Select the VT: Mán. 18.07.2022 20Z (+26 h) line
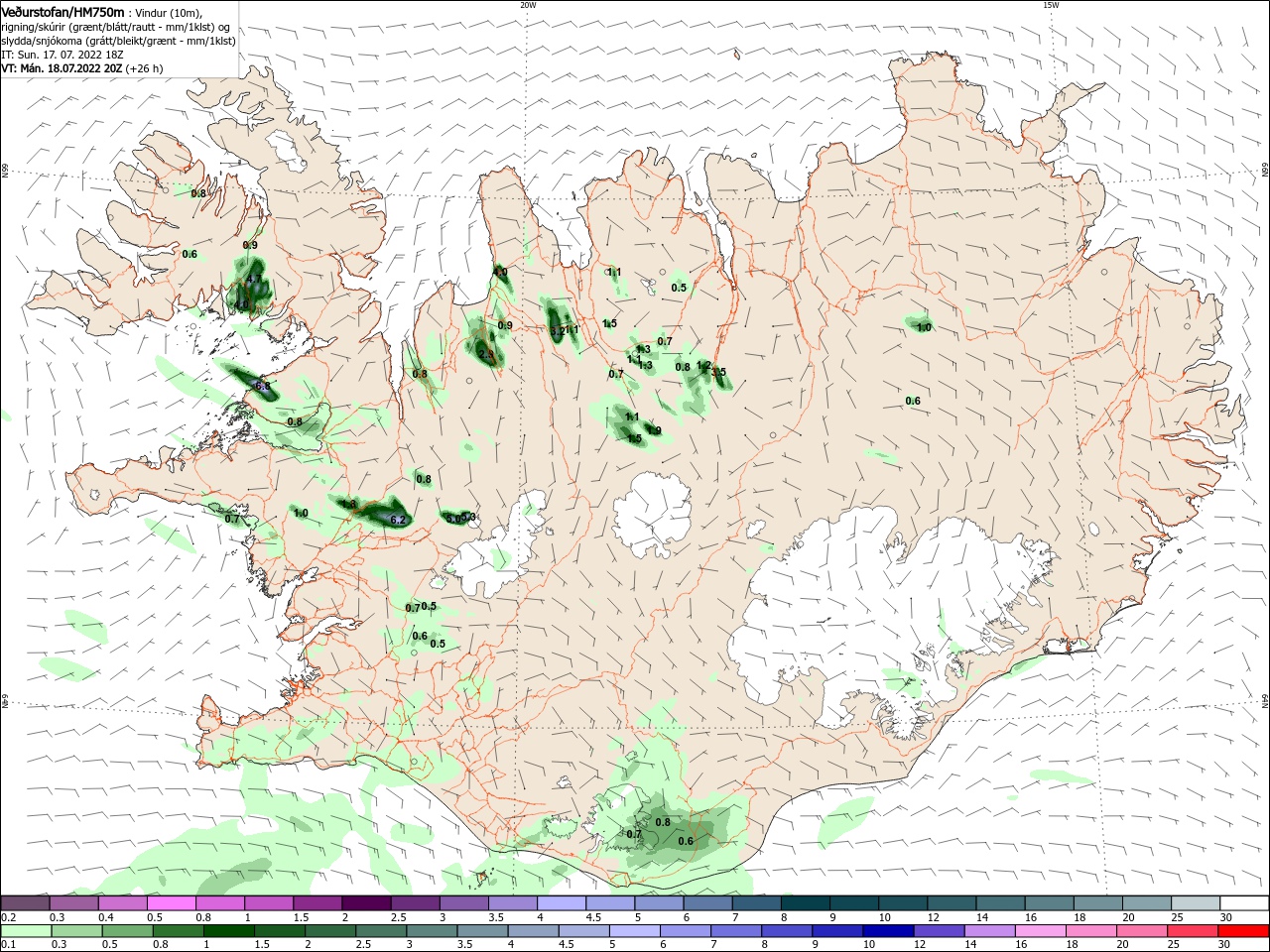Screen dimensions: 1270x952 coord(81,69)
